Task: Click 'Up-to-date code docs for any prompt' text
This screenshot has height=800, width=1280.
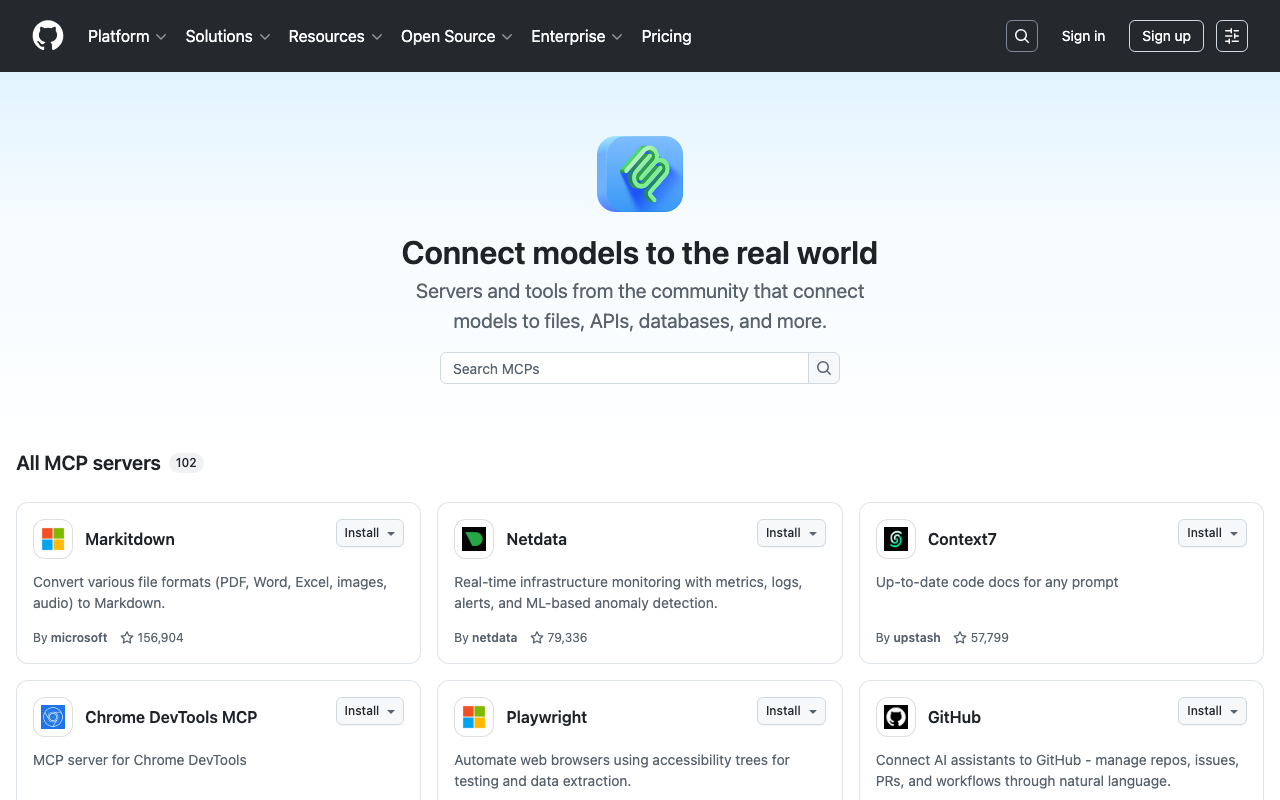Action: coord(997,582)
